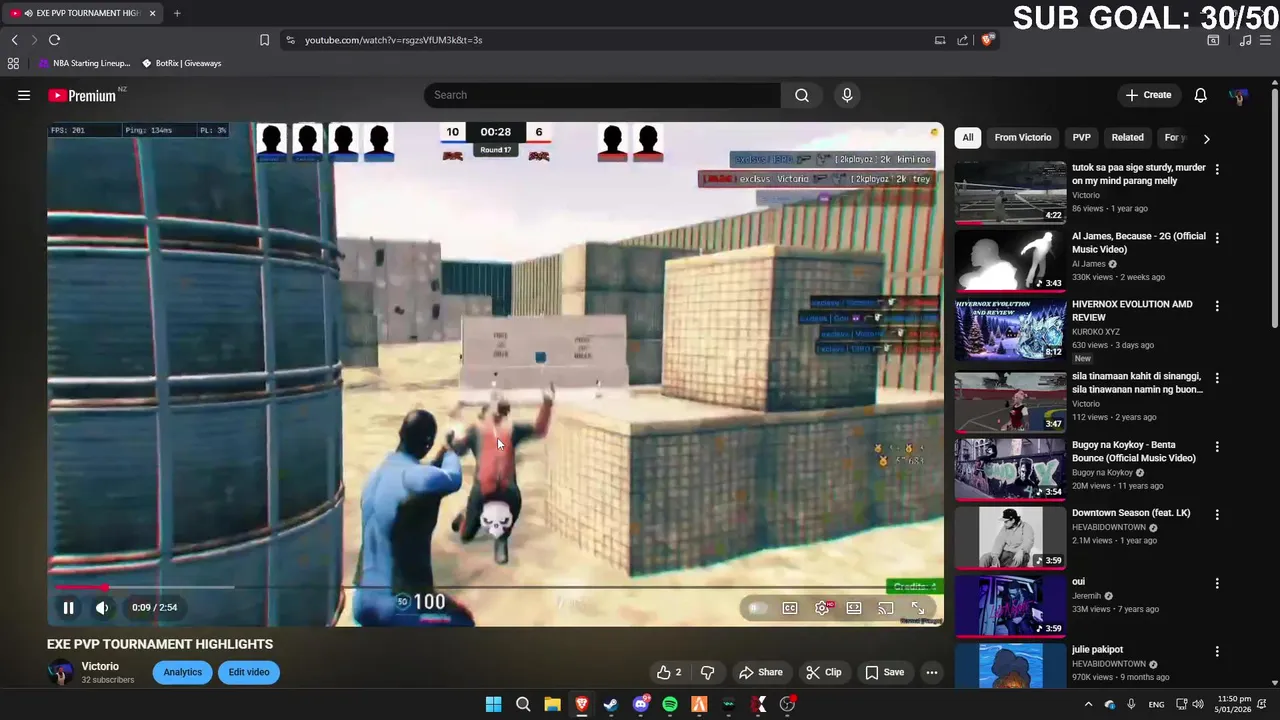
Task: Open options for 'tutok sa paa sige sturdy' video
Action: click(1217, 170)
